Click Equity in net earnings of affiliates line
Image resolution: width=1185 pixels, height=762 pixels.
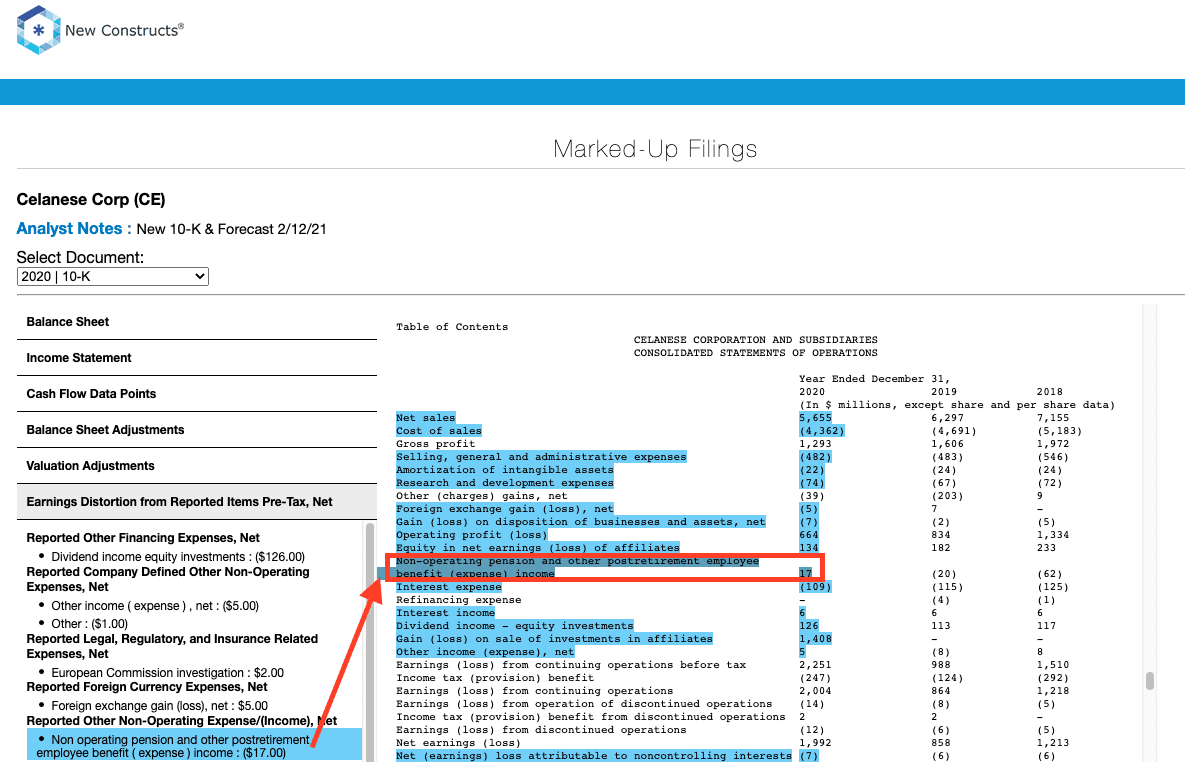pyautogui.click(x=537, y=547)
